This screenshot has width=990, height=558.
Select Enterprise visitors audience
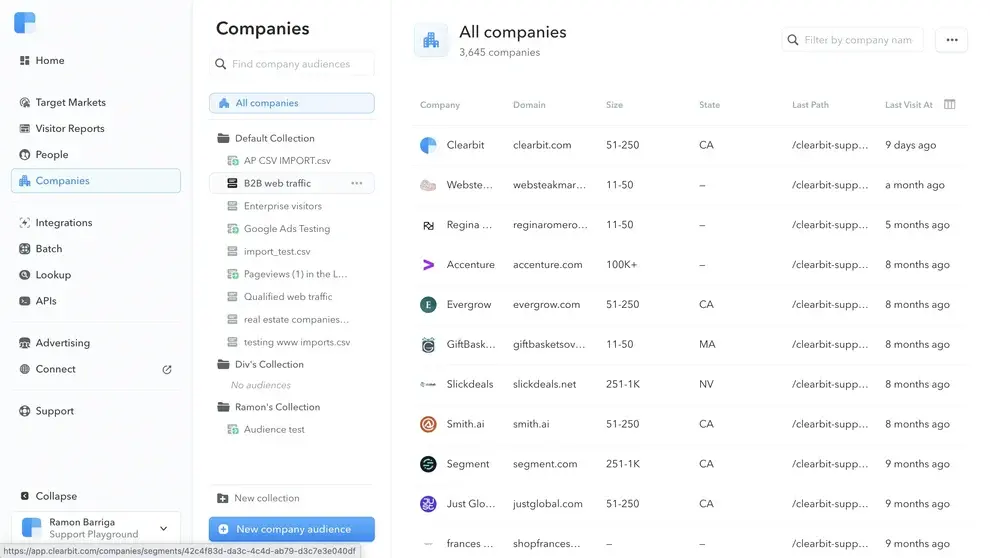282,206
